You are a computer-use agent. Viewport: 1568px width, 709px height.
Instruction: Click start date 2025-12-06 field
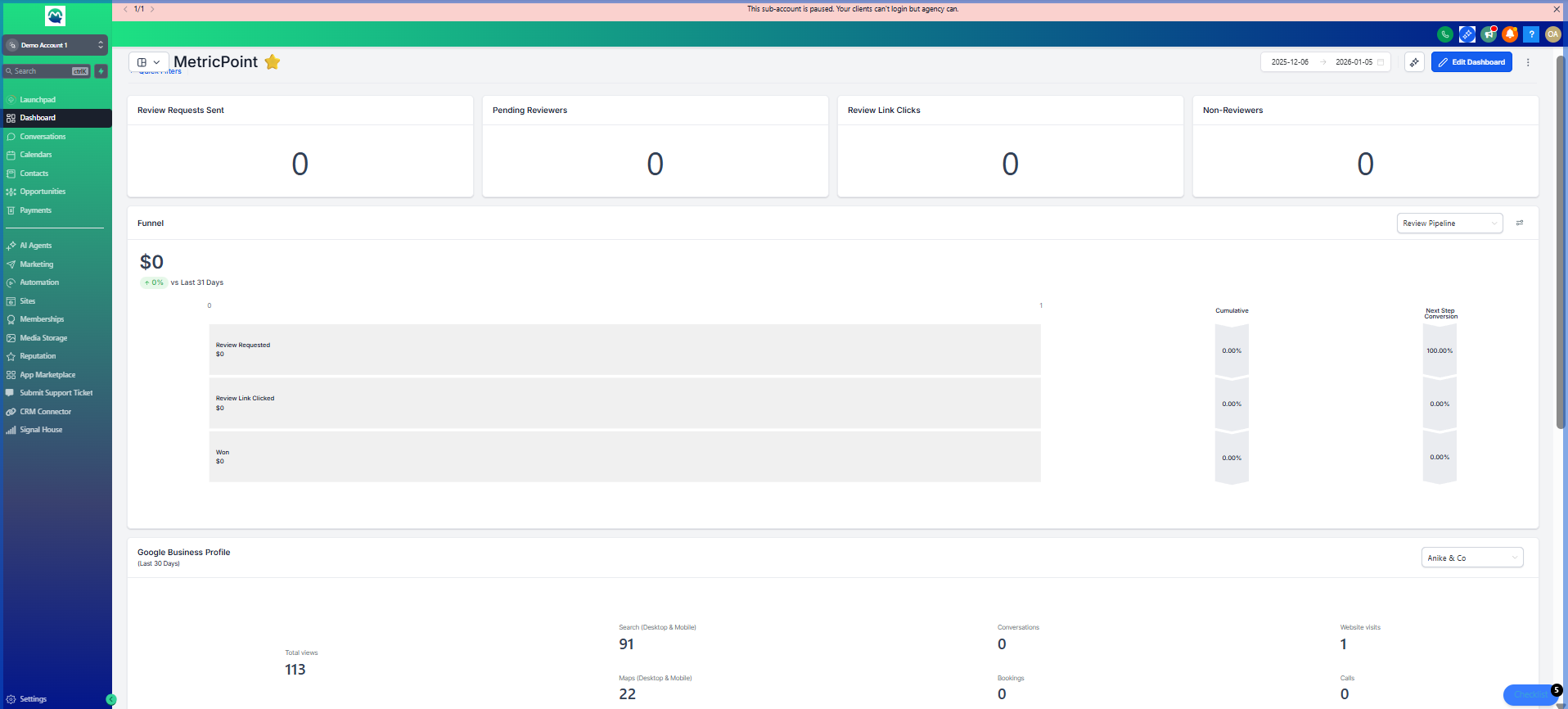click(1290, 62)
